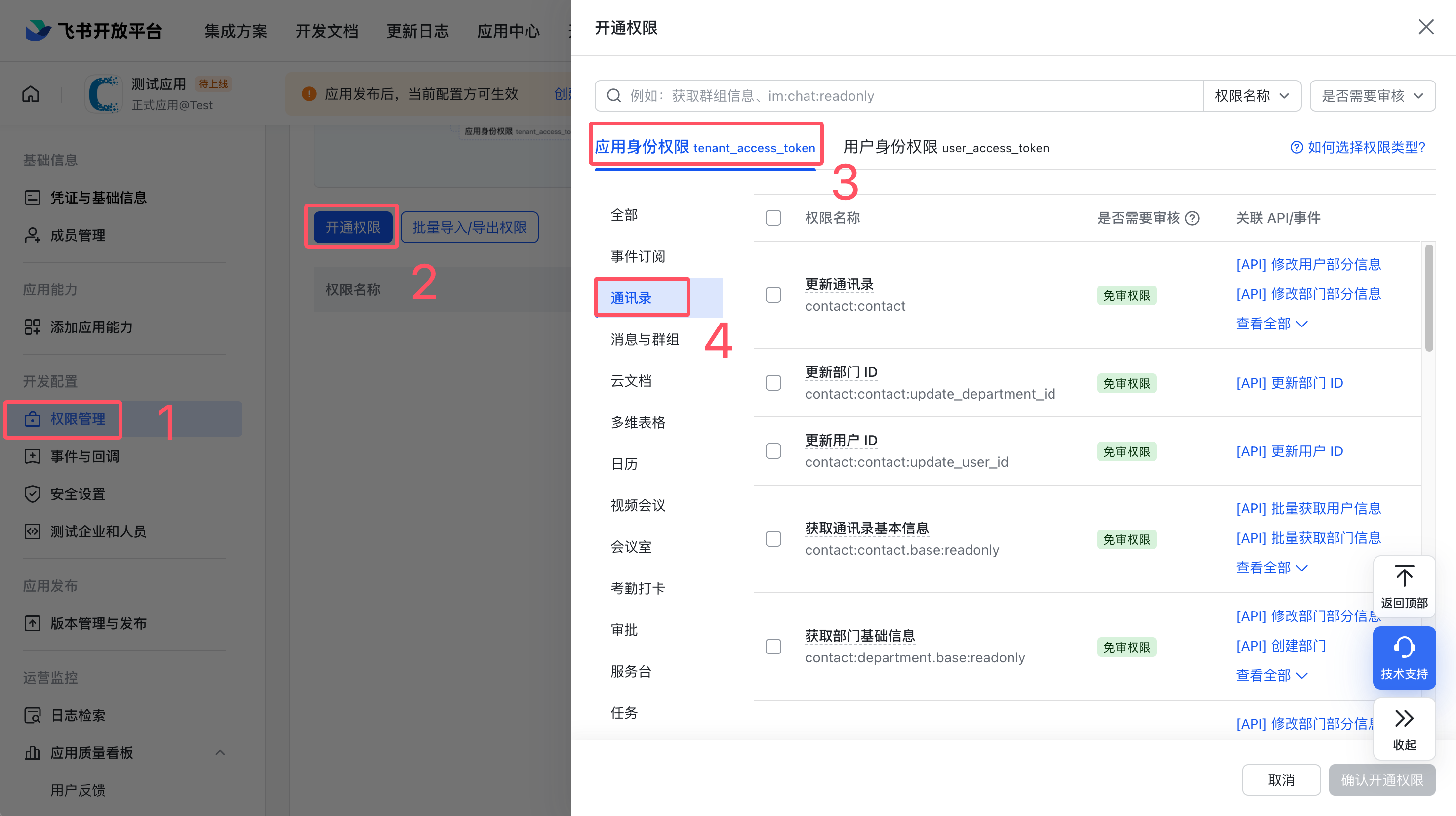Check the 更新通讯录 permission checkbox
Image resolution: width=1456 pixels, height=816 pixels.
coord(773,295)
